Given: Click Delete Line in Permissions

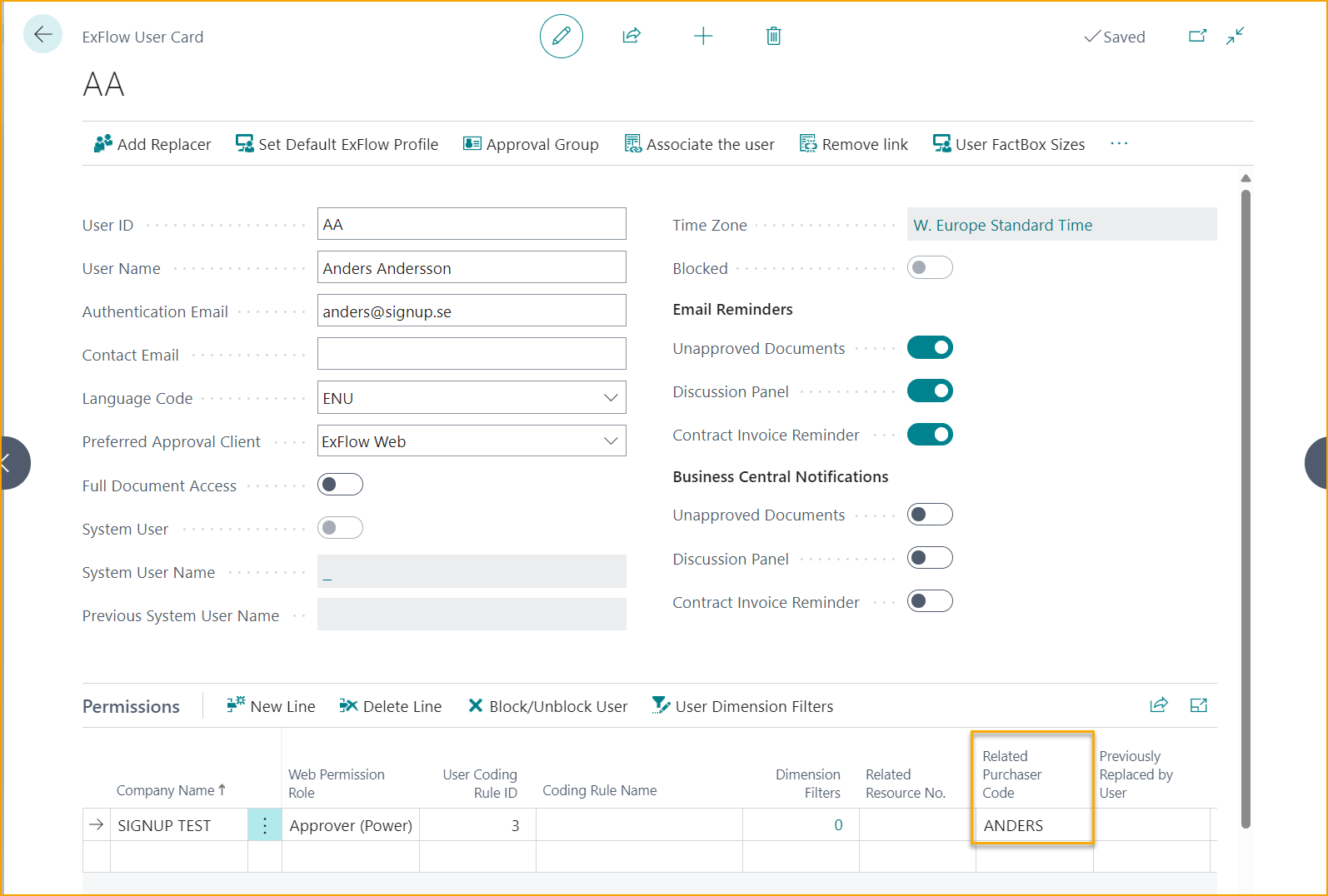Looking at the screenshot, I should [x=391, y=706].
